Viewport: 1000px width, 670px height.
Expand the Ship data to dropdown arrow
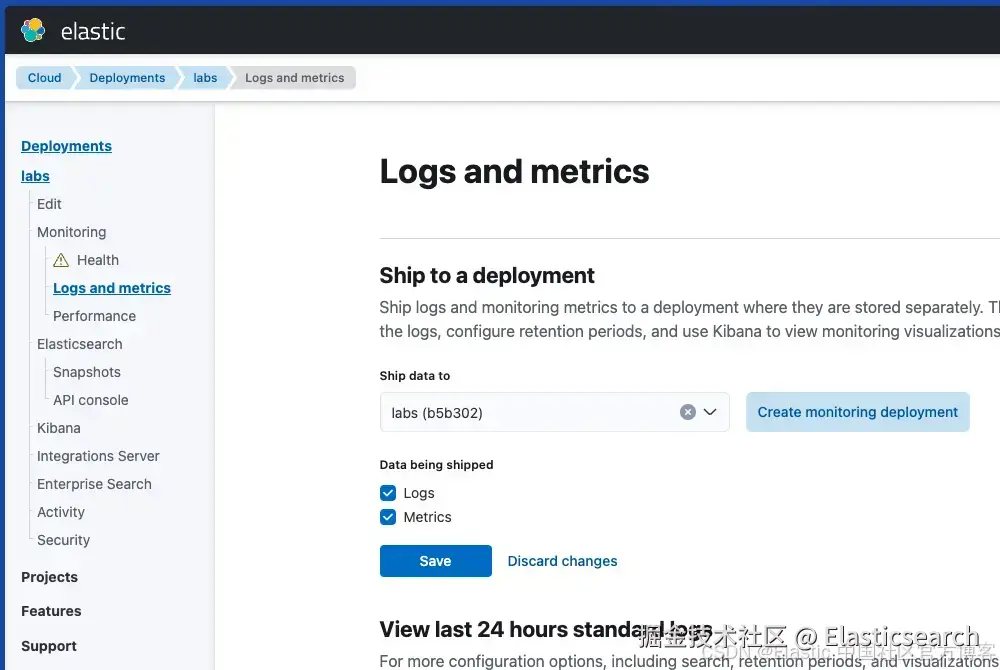[x=710, y=412]
